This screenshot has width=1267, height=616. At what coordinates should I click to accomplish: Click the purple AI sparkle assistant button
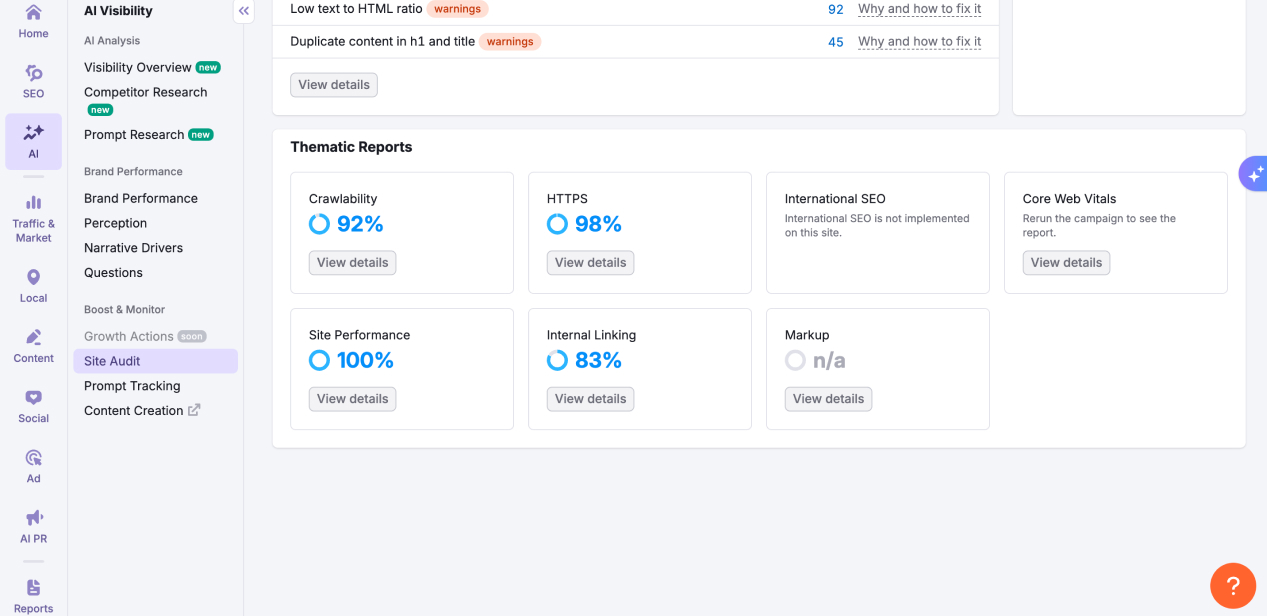click(1254, 174)
